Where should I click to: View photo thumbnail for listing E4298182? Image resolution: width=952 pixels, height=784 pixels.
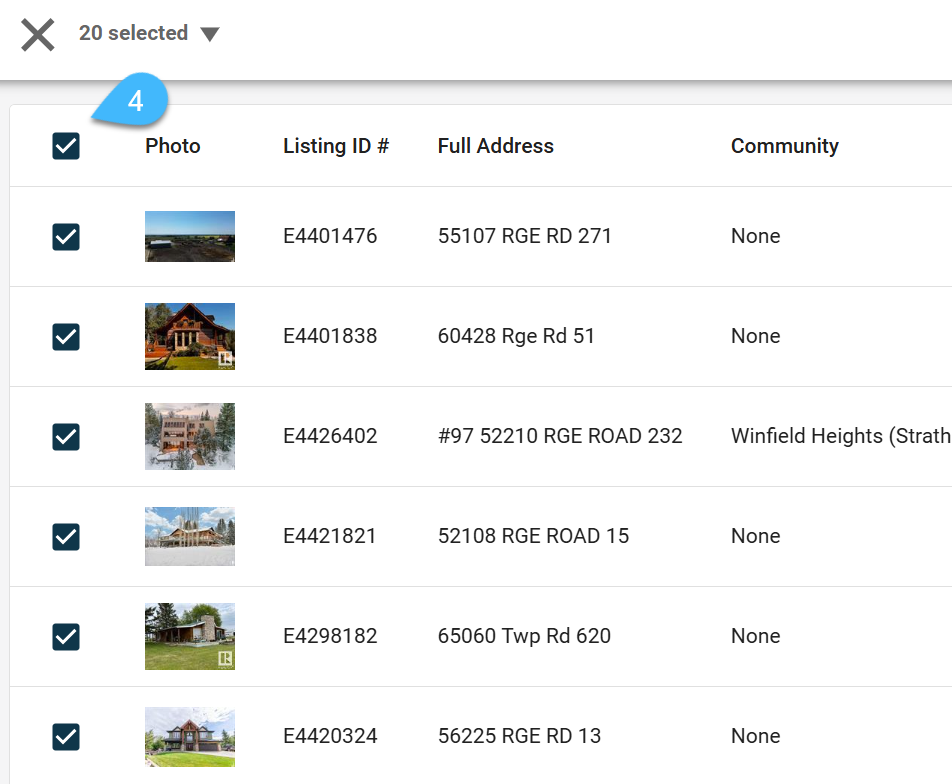click(189, 636)
